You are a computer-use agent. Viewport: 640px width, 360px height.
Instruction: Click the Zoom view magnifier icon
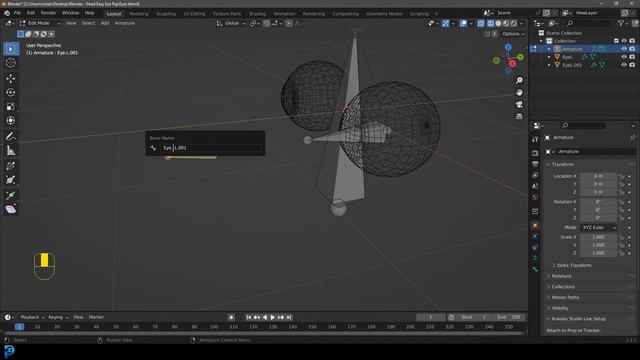coord(519,80)
